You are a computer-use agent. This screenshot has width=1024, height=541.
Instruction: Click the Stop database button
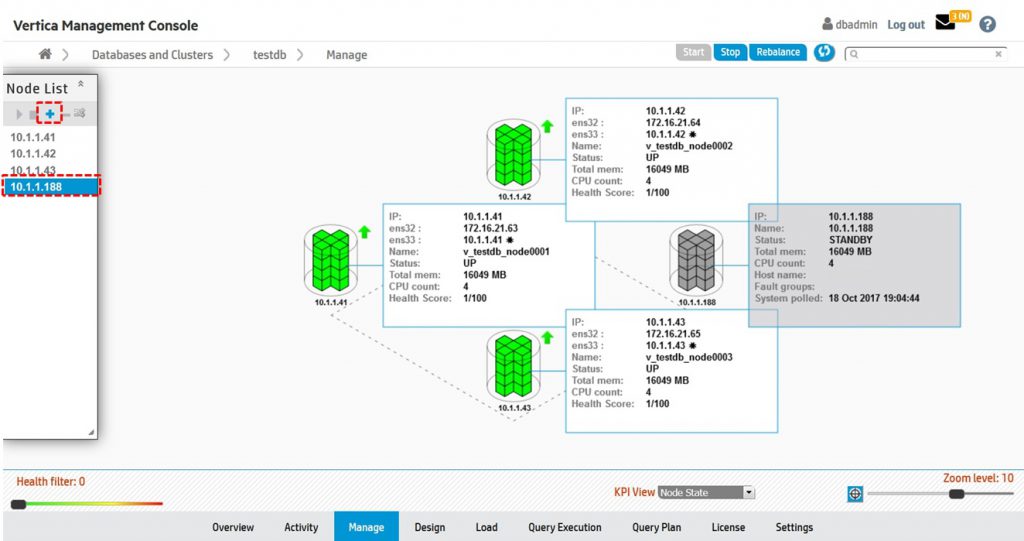point(730,52)
